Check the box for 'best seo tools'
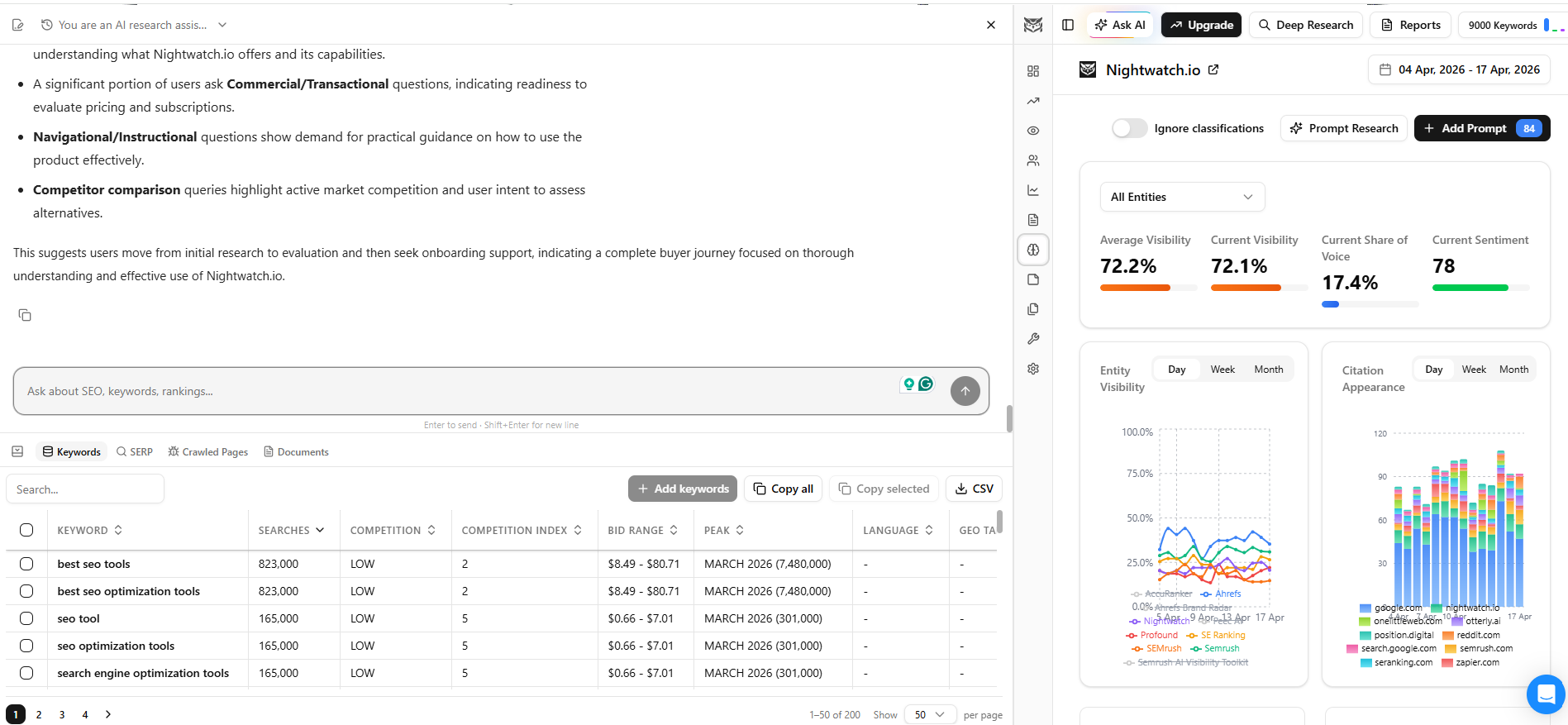This screenshot has width=1568, height=725. point(26,564)
